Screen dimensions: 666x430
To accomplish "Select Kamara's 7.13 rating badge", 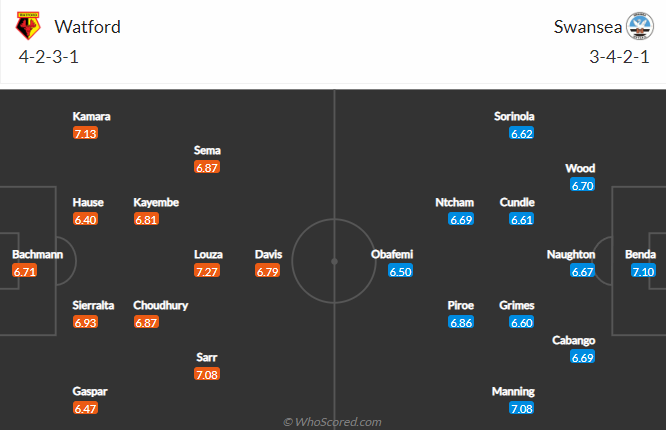I will click(85, 133).
